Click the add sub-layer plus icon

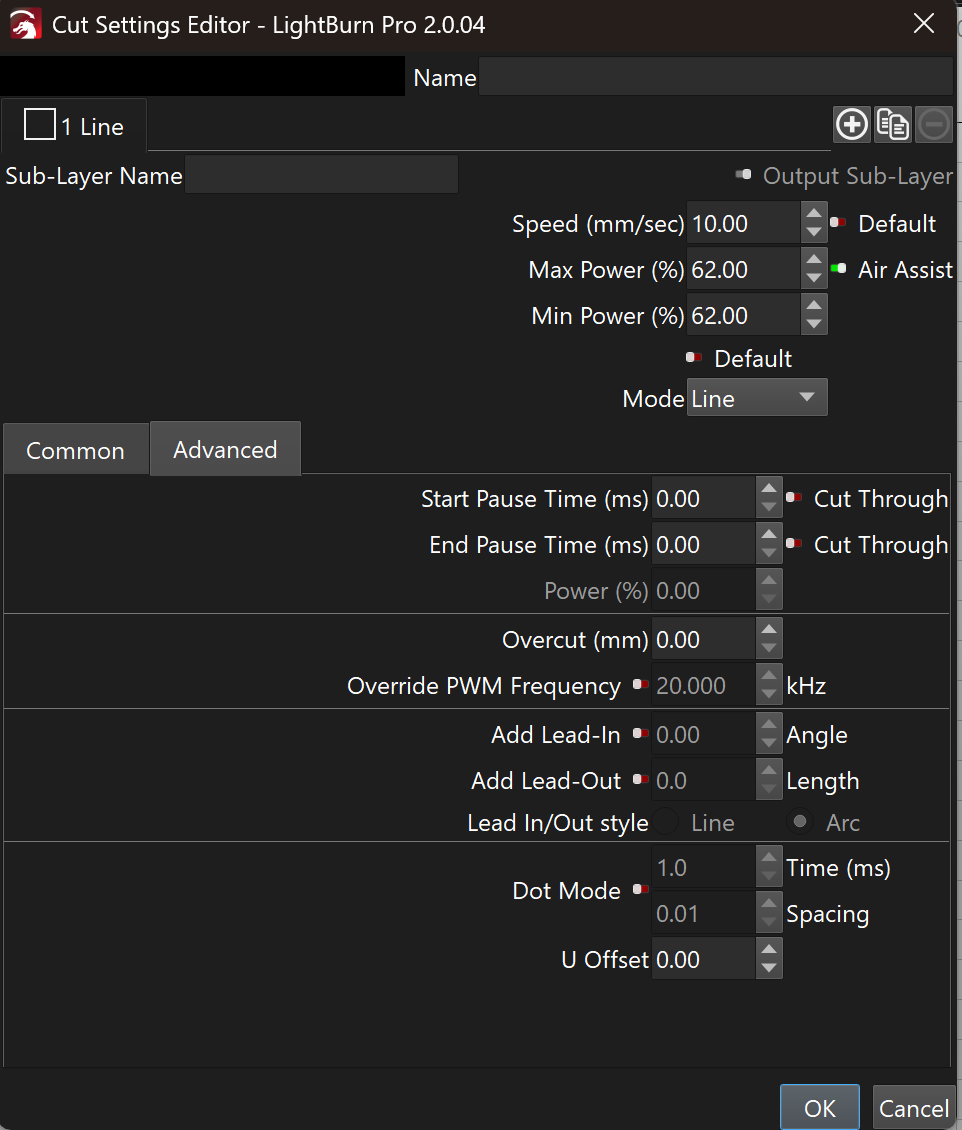[851, 124]
